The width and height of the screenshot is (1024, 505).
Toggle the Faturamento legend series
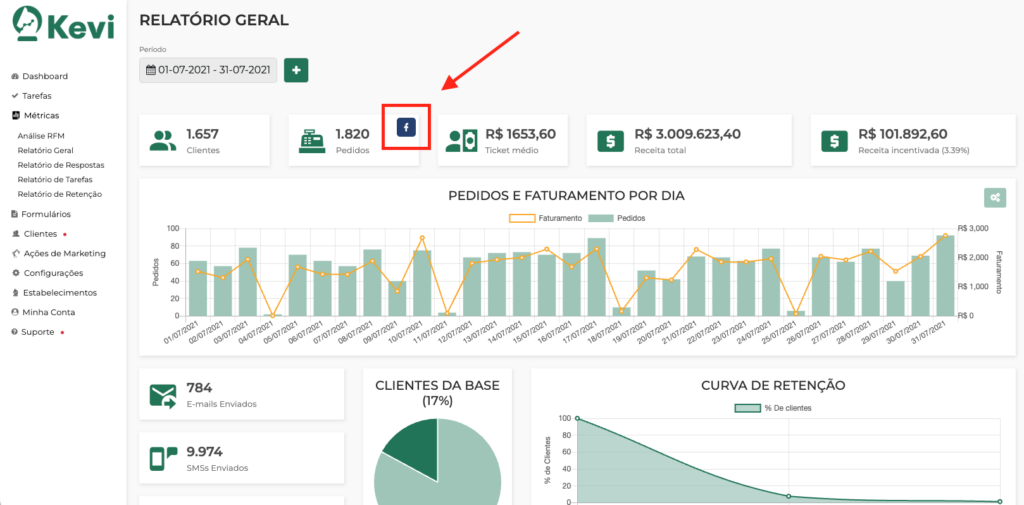(545, 218)
